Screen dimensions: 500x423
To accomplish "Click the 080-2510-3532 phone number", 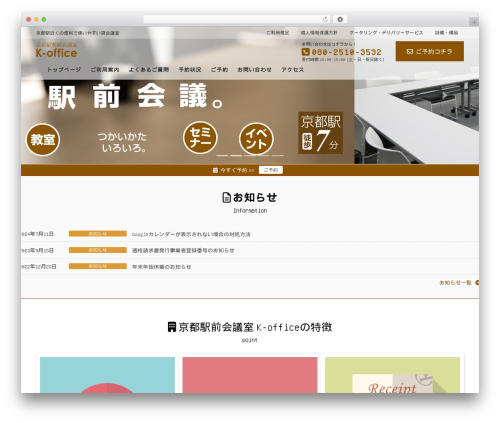I will click(x=346, y=52).
